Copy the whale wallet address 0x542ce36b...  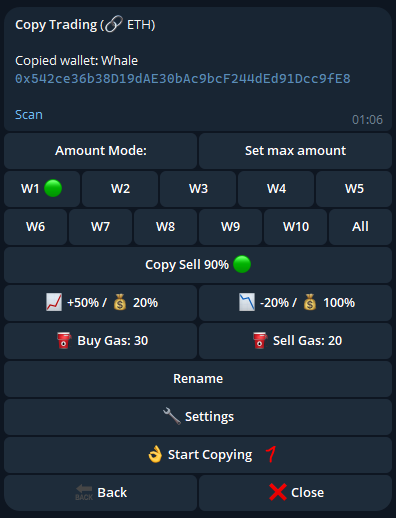(x=183, y=79)
